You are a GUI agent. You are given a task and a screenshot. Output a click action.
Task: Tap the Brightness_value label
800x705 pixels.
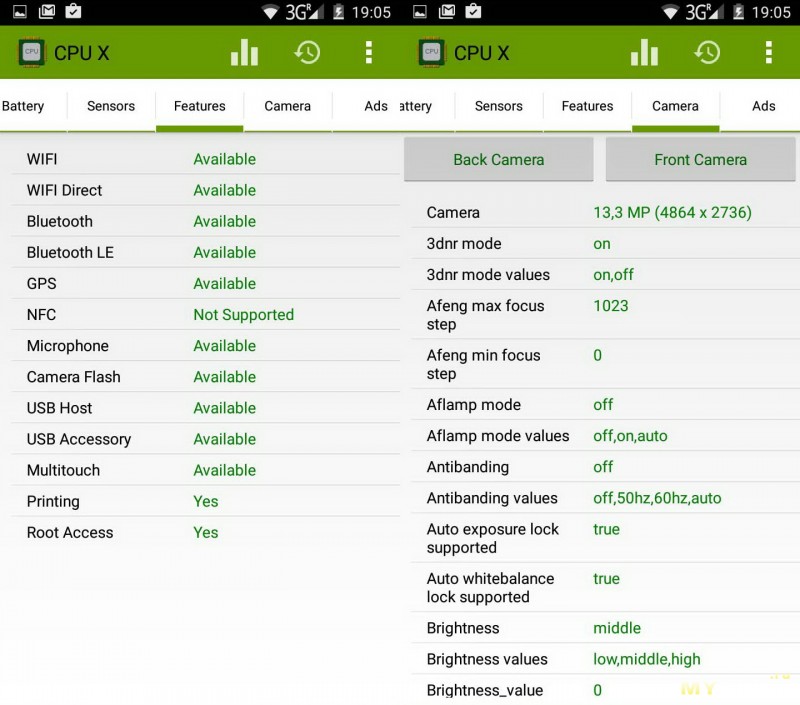485,690
